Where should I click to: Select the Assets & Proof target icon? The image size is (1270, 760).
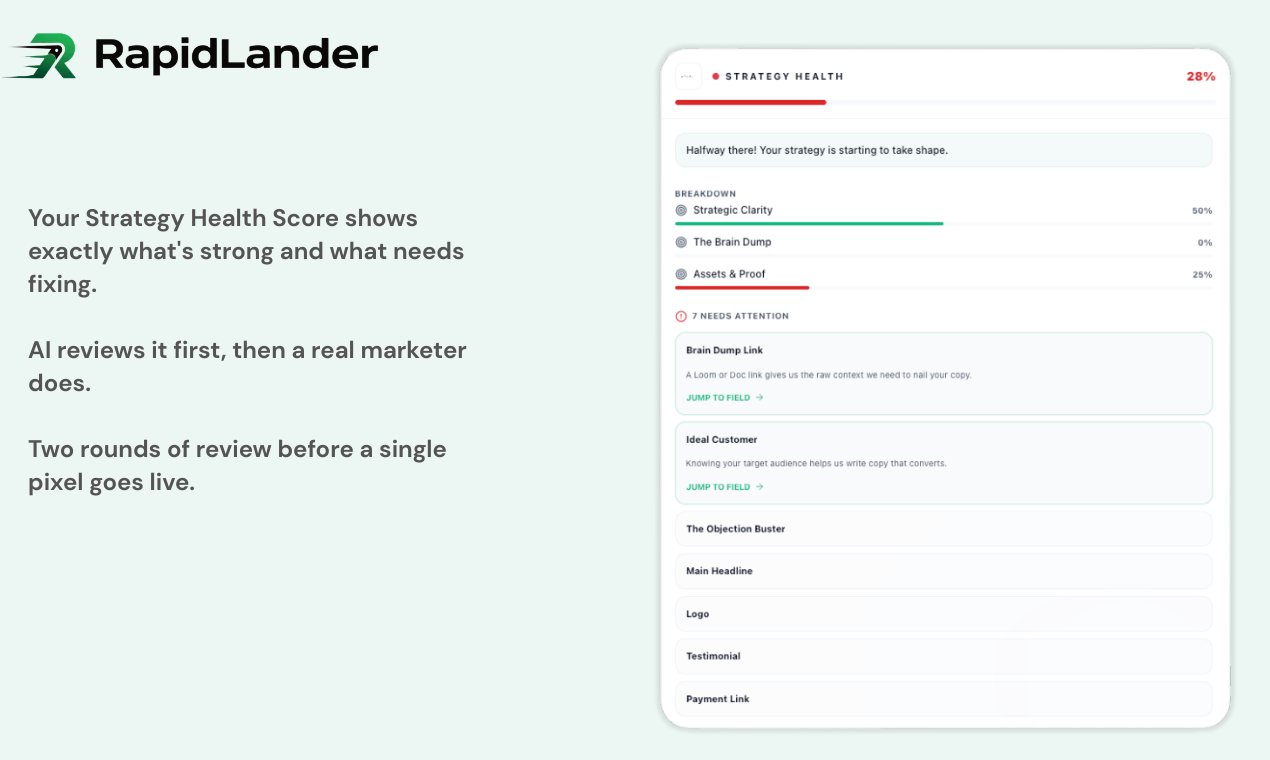coord(682,274)
